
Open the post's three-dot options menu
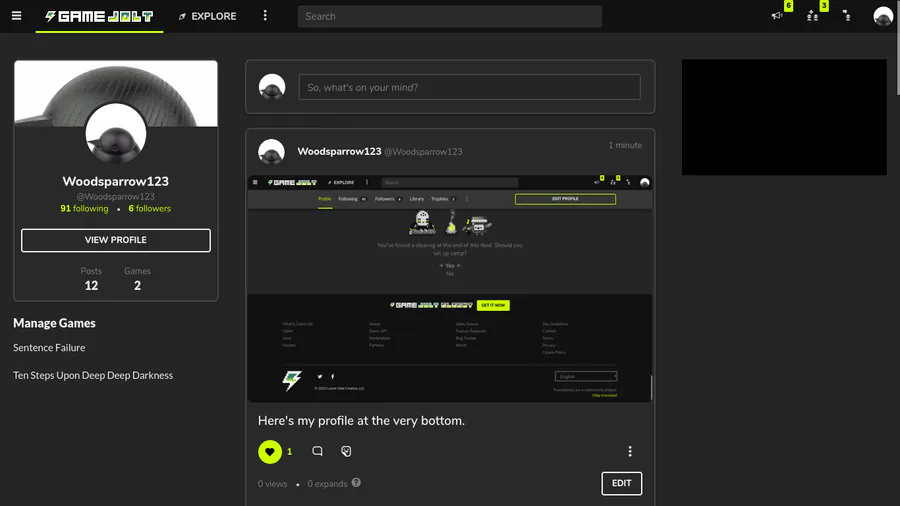point(630,451)
